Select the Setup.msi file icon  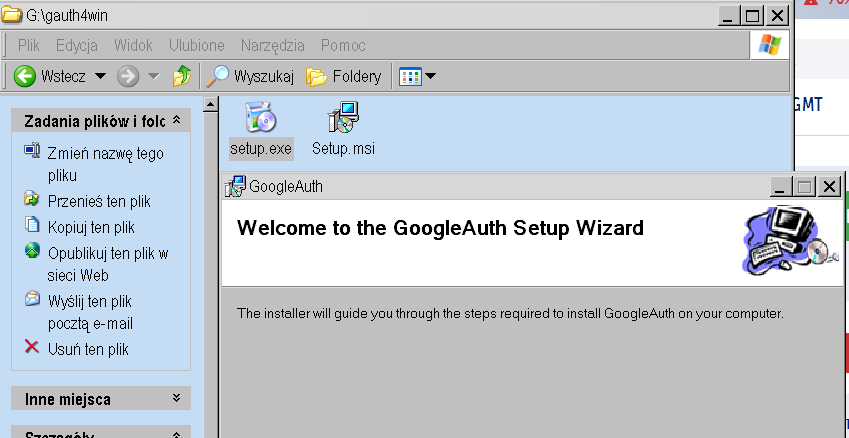(343, 117)
